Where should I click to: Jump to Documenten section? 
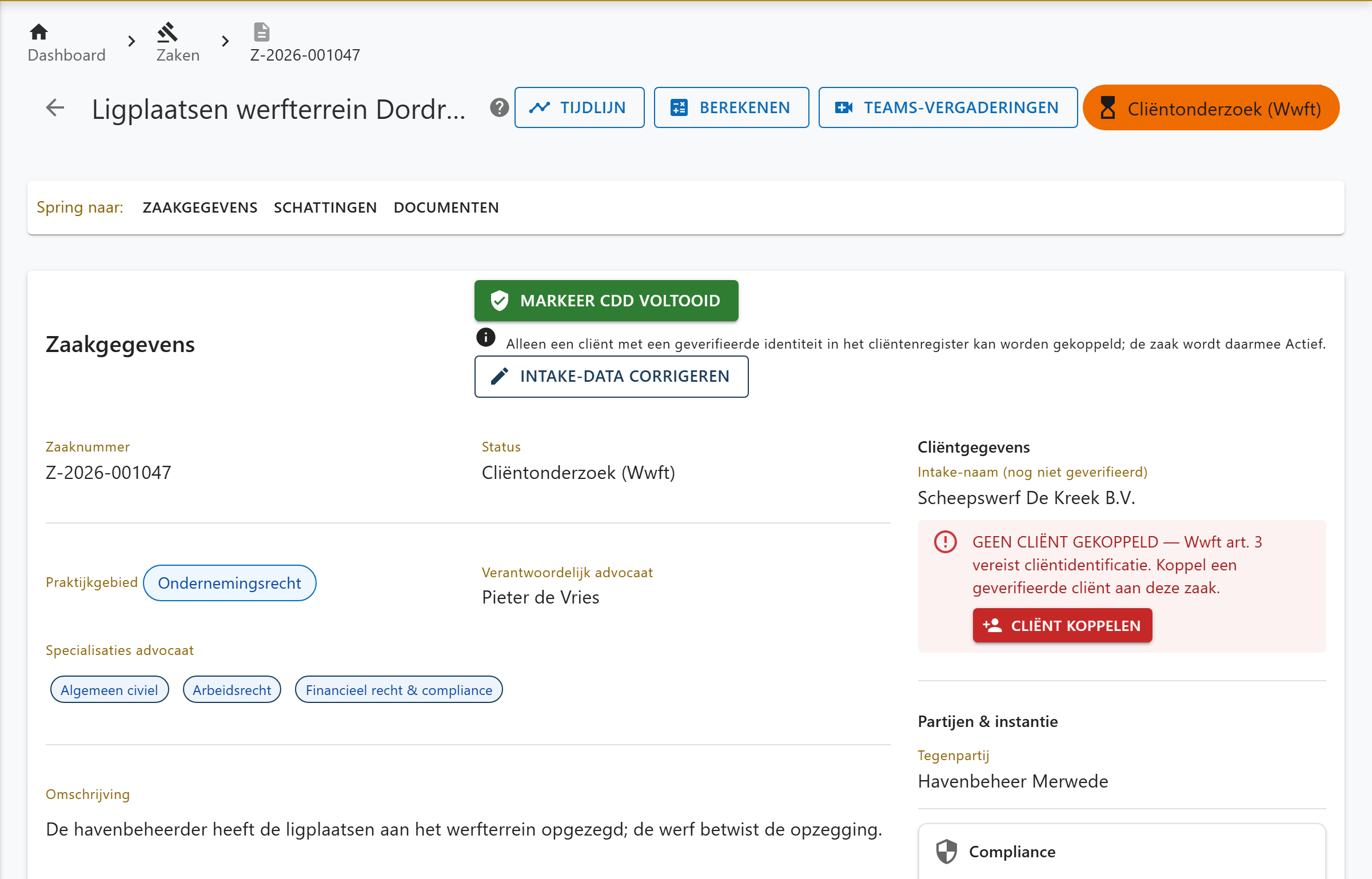[x=446, y=207]
